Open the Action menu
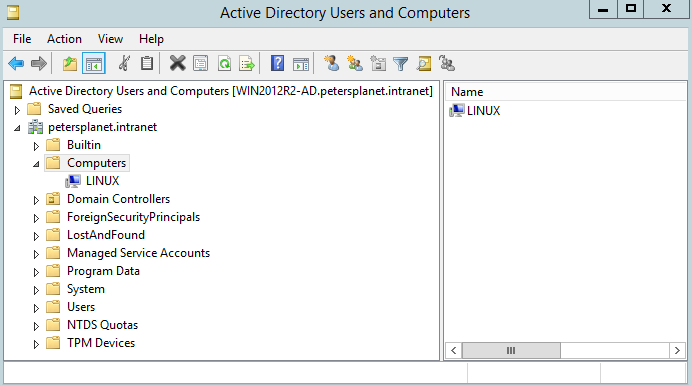This screenshot has height=386, width=692. 64,39
